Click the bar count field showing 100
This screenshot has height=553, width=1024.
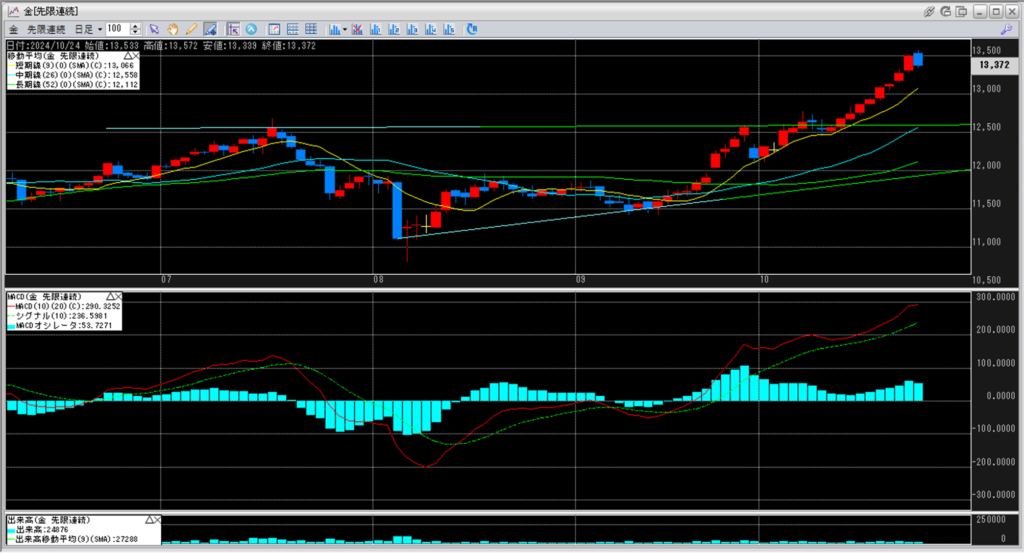(x=116, y=29)
